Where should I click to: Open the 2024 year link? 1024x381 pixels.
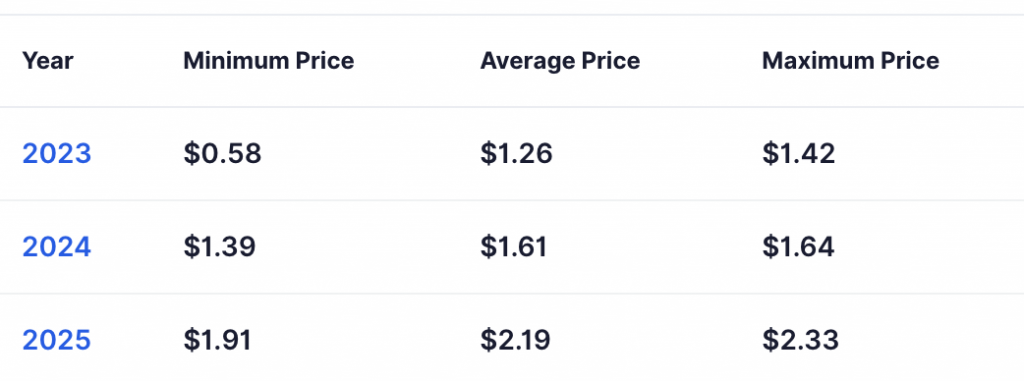click(x=57, y=247)
